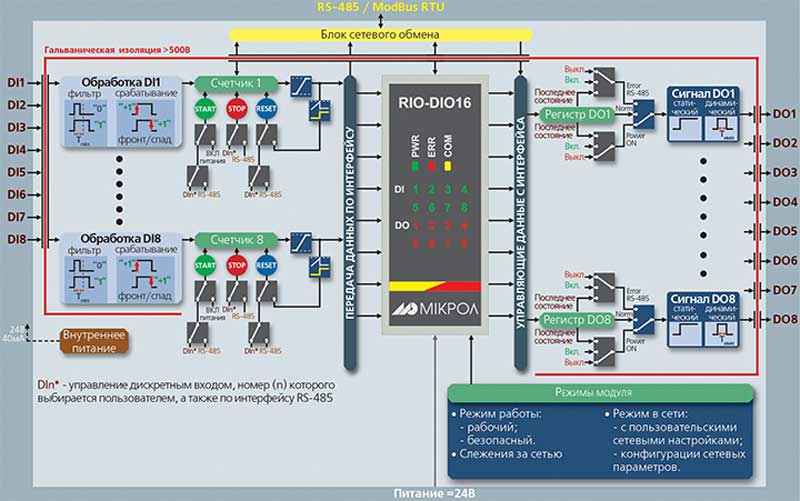Click the red STOP button under Счетчик 1
The width and height of the screenshot is (800, 501).
237,109
